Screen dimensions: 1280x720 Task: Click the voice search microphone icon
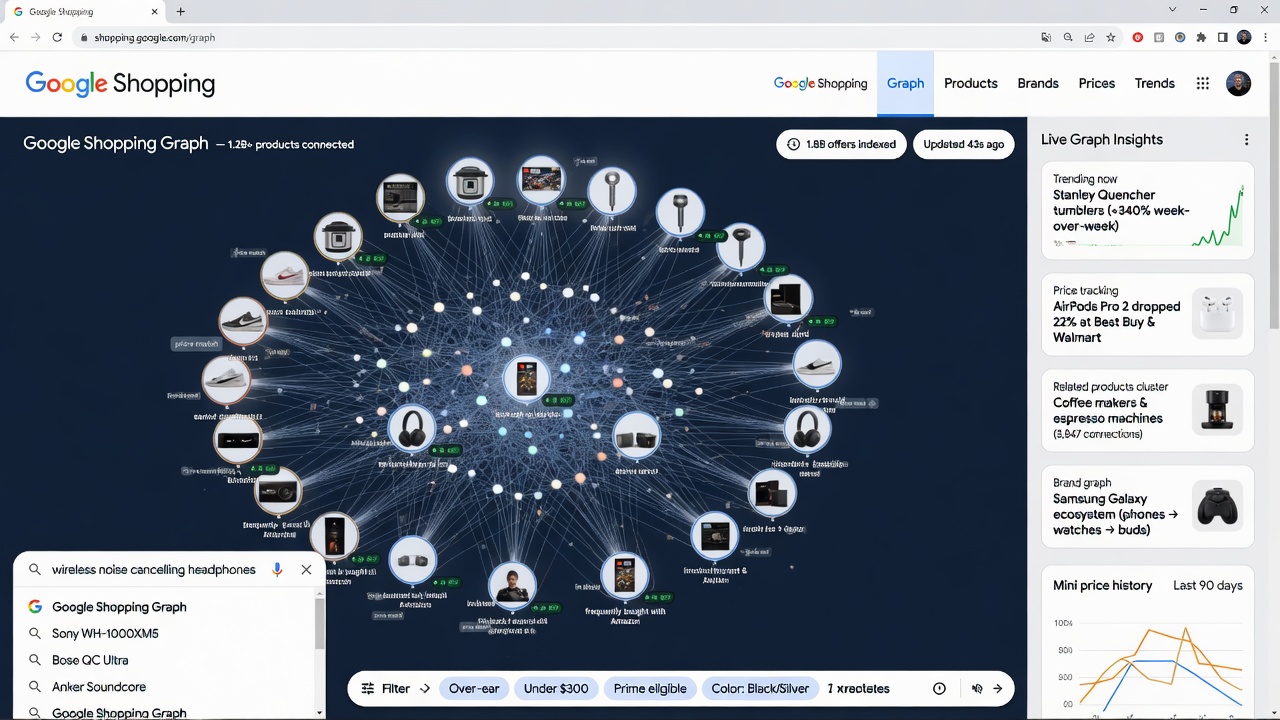(278, 569)
